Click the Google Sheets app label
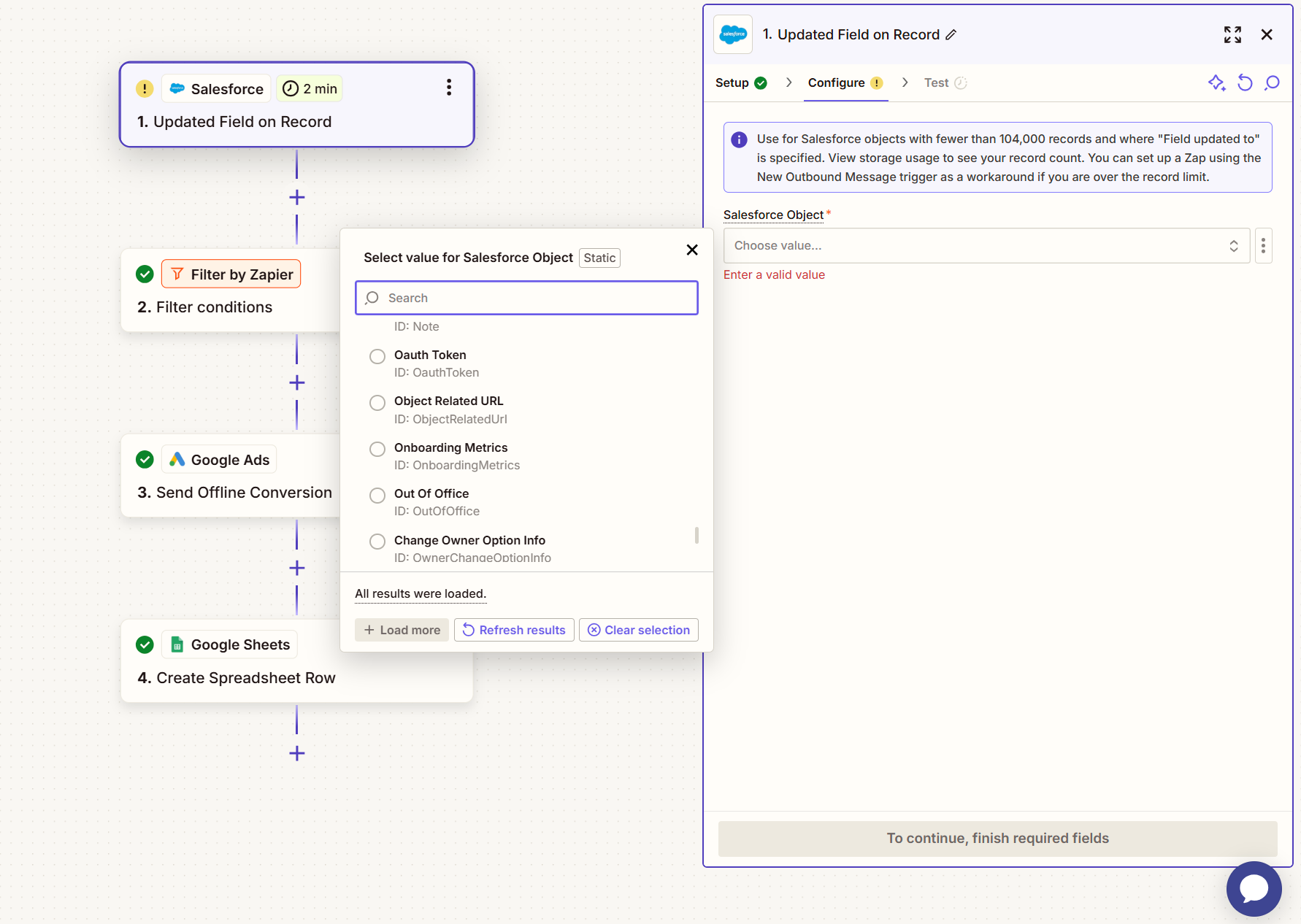Viewport: 1301px width, 924px height. pyautogui.click(x=229, y=645)
